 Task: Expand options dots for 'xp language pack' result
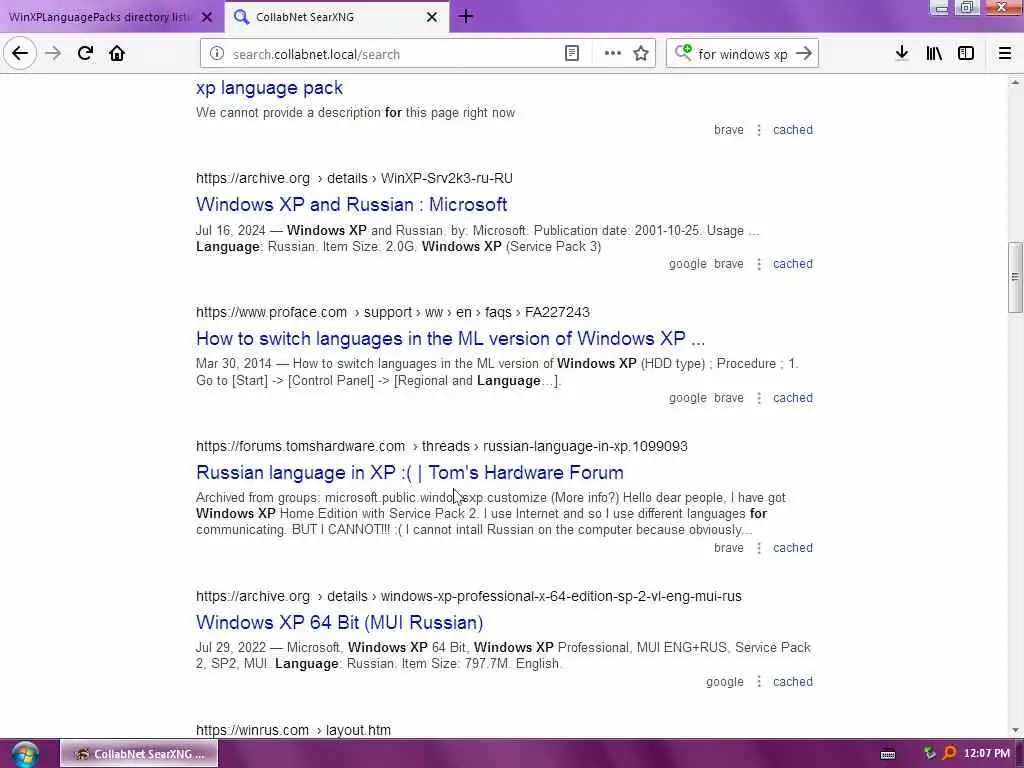pyautogui.click(x=759, y=130)
